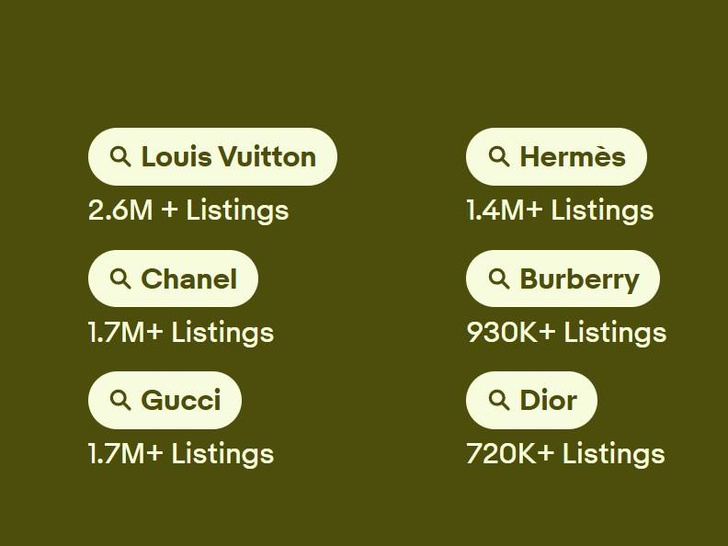Click 1.7M+ Listings under Chanel
The image size is (728, 546).
[x=180, y=333]
